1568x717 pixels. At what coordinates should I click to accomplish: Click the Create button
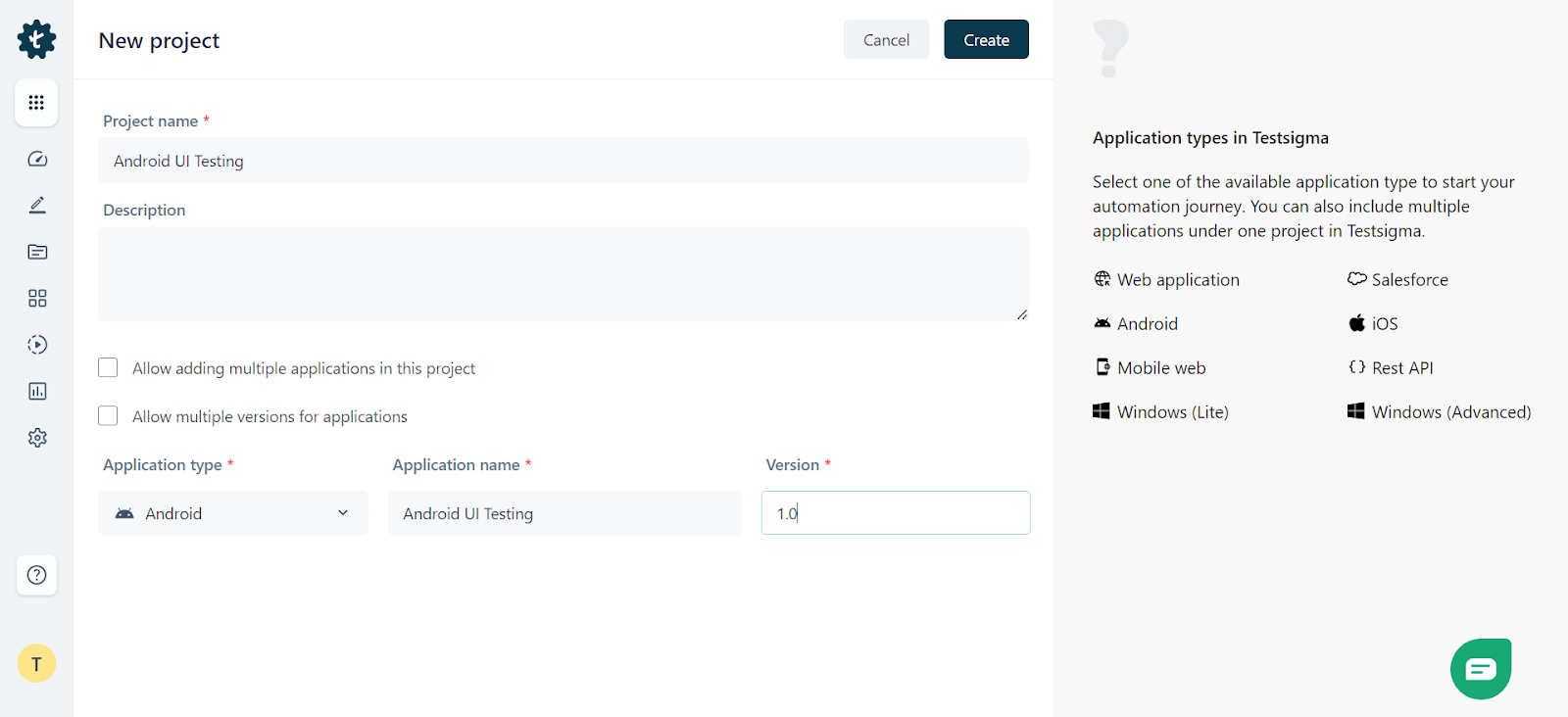coord(986,39)
